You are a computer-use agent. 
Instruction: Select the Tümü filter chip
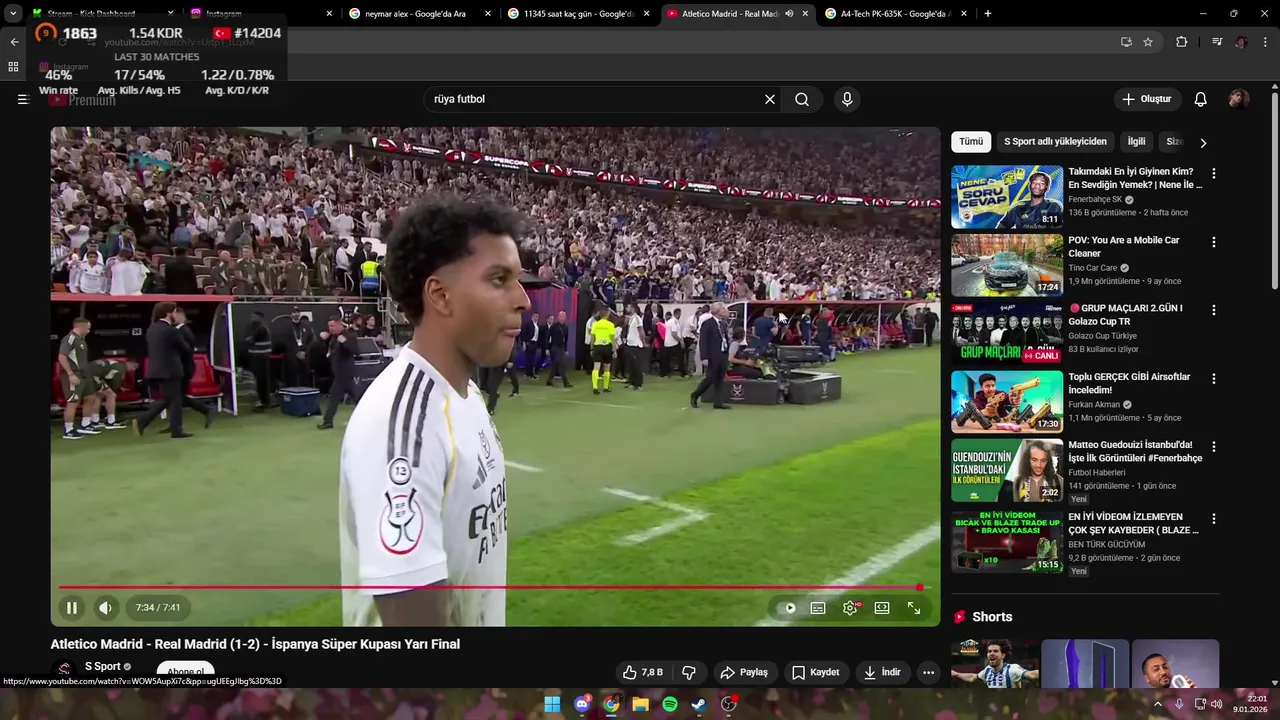coord(971,142)
